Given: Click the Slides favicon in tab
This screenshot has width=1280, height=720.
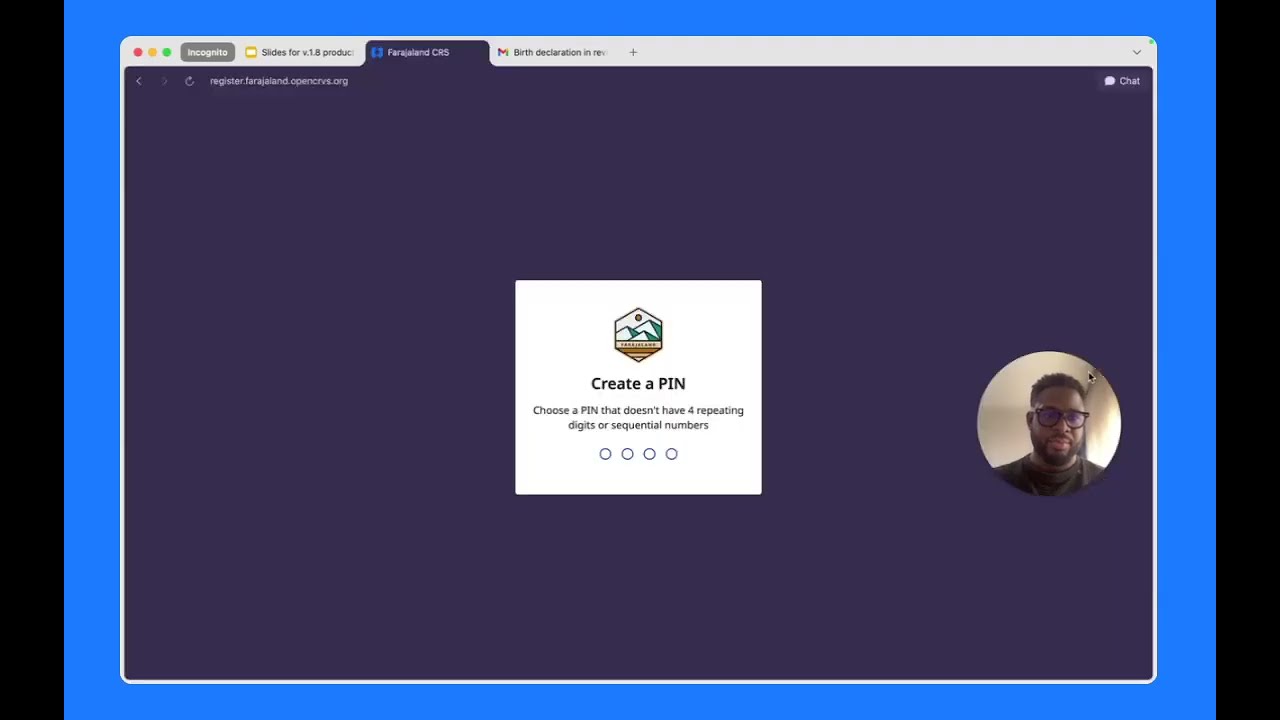Looking at the screenshot, I should pyautogui.click(x=251, y=52).
